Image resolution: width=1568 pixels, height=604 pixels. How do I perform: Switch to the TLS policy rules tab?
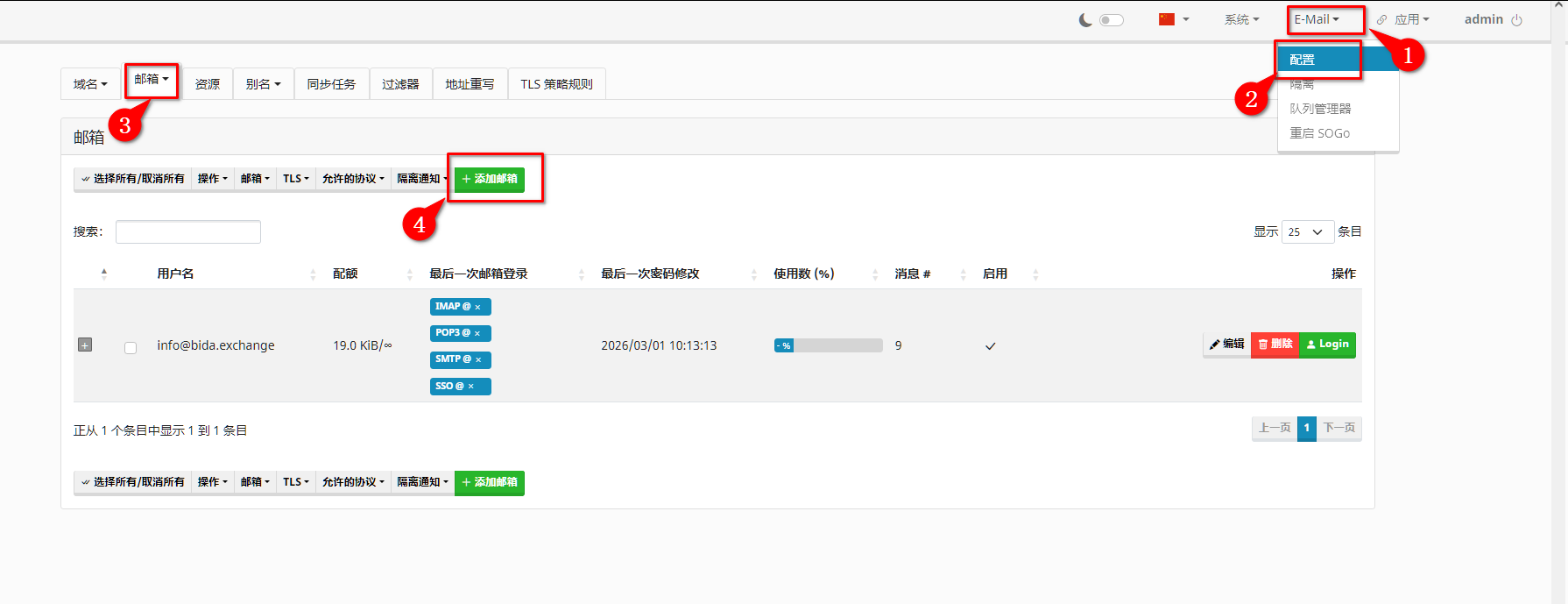pyautogui.click(x=556, y=84)
